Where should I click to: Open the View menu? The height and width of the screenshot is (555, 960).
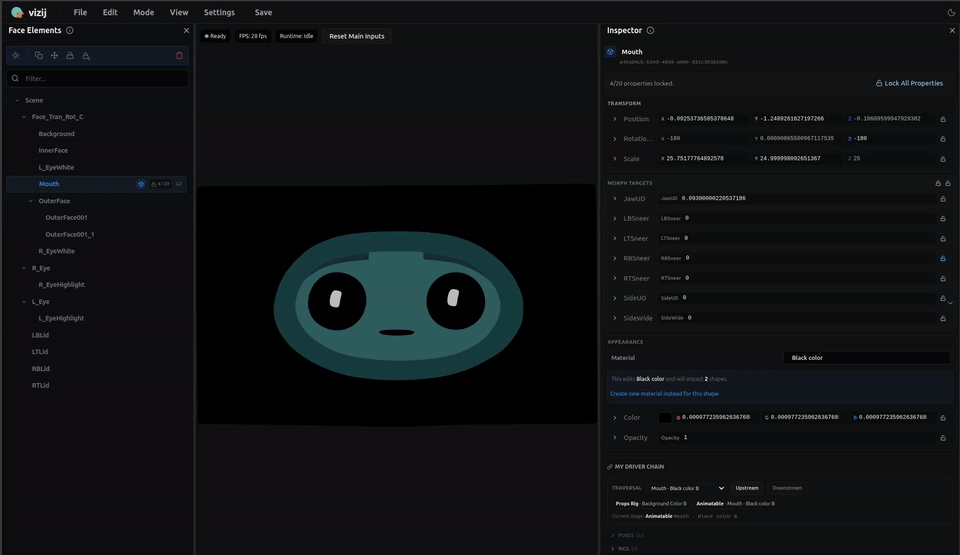pos(179,12)
